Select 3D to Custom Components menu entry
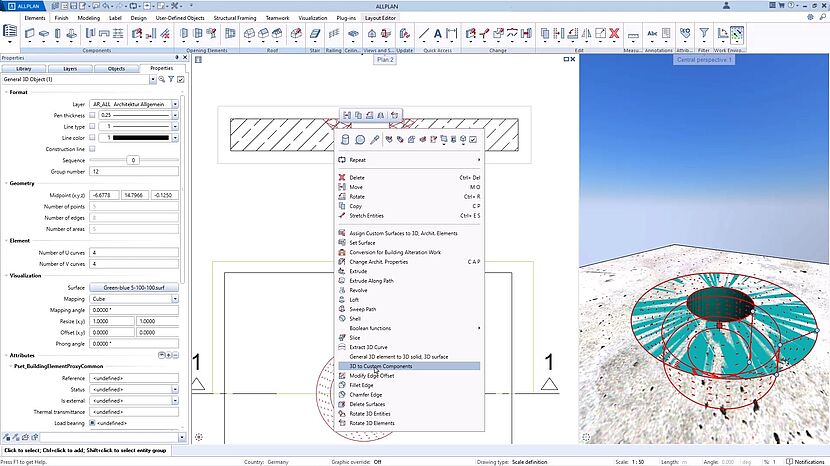This screenshot has width=830, height=466. pos(380,366)
